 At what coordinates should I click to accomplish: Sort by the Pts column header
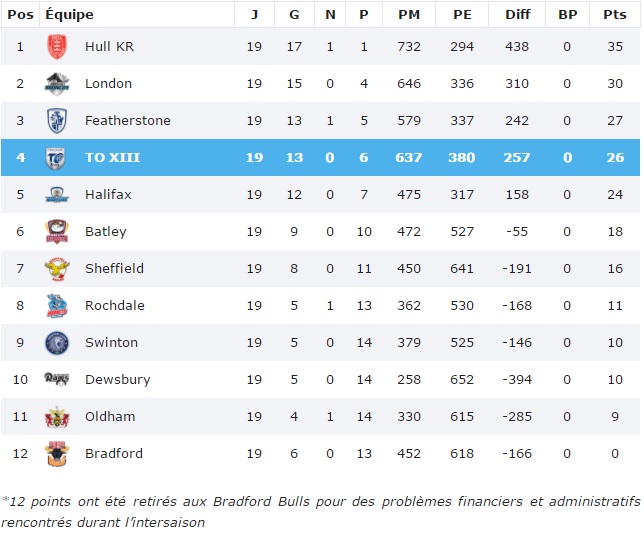[614, 15]
